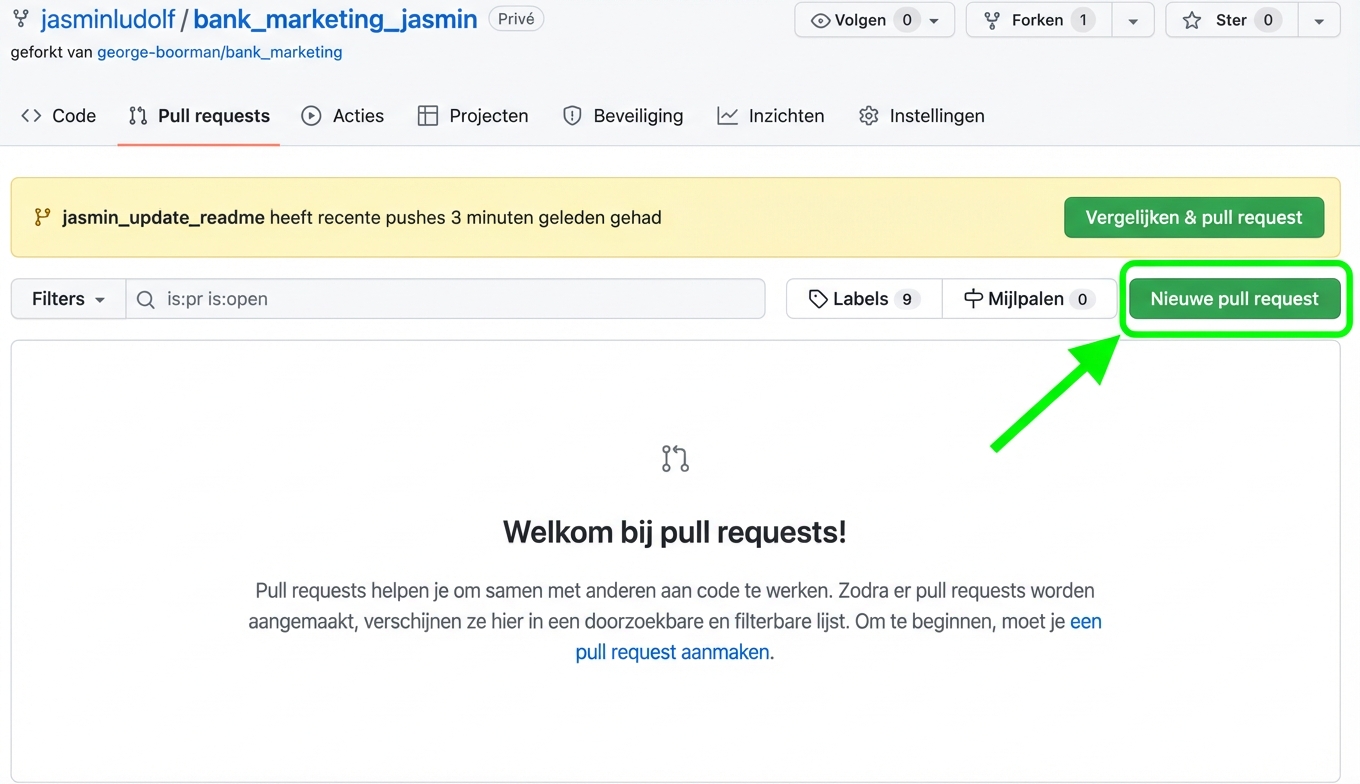Click the tag icon on Labels button
The width and height of the screenshot is (1360, 784).
click(819, 298)
